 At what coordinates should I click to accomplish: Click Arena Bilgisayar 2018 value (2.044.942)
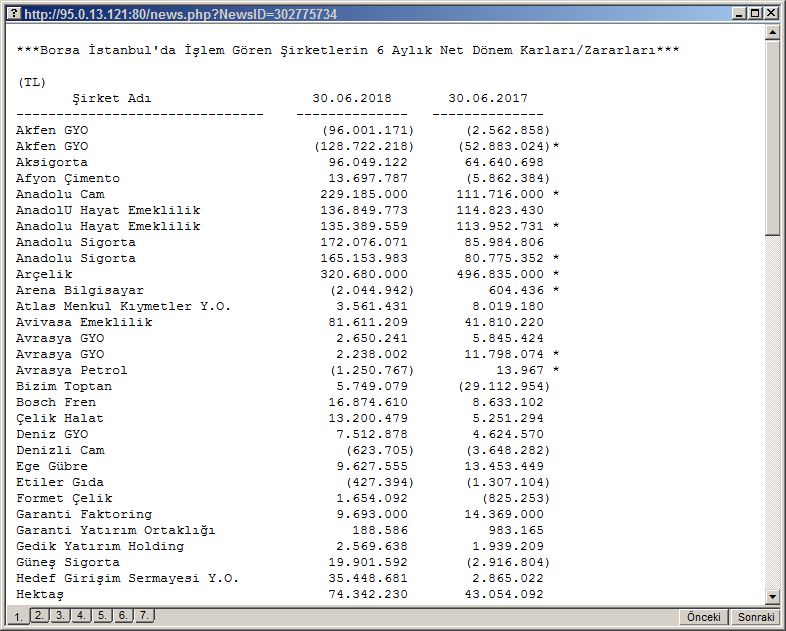coord(372,291)
